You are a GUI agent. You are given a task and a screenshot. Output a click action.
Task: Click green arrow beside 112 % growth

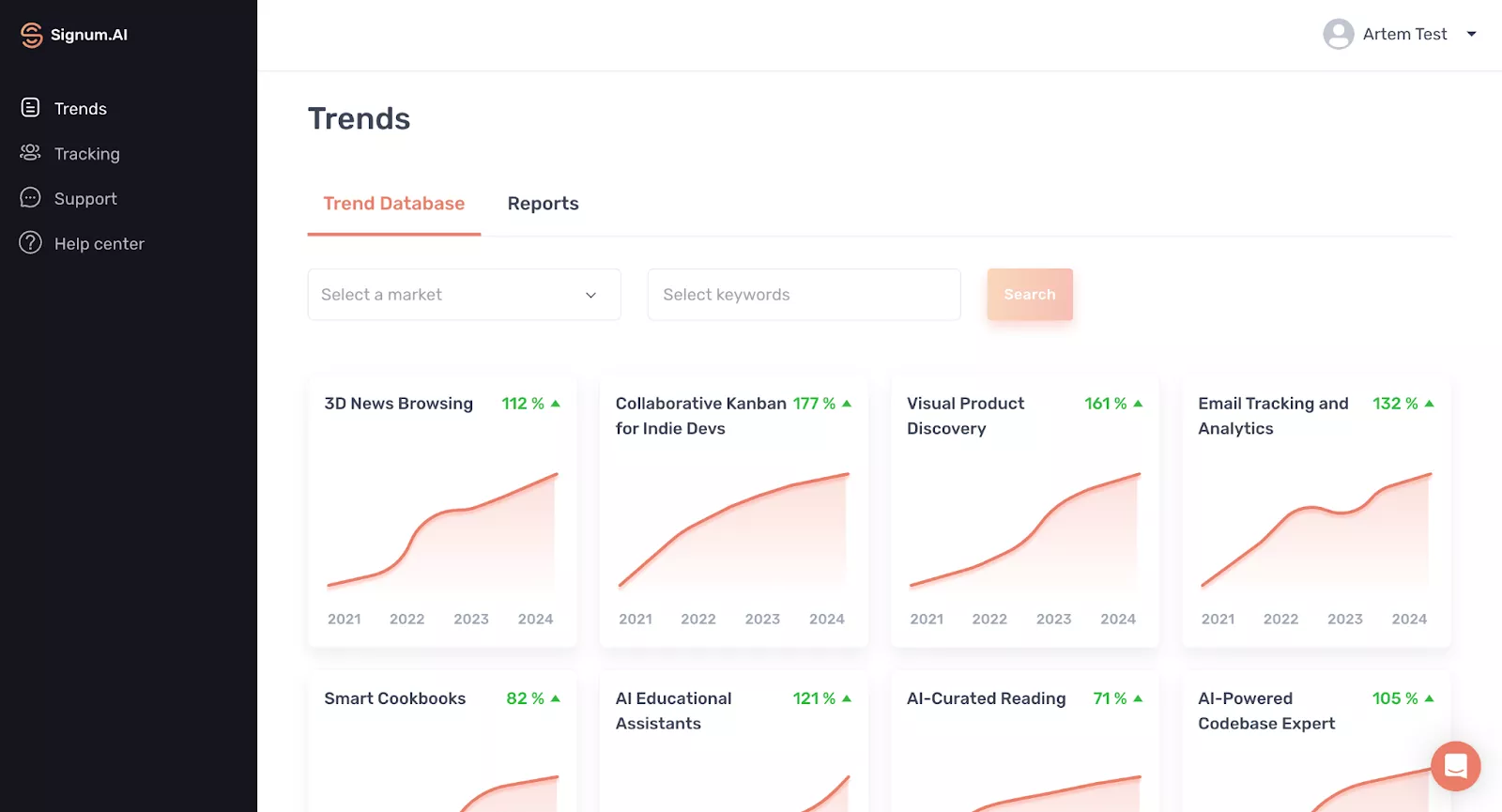click(556, 404)
